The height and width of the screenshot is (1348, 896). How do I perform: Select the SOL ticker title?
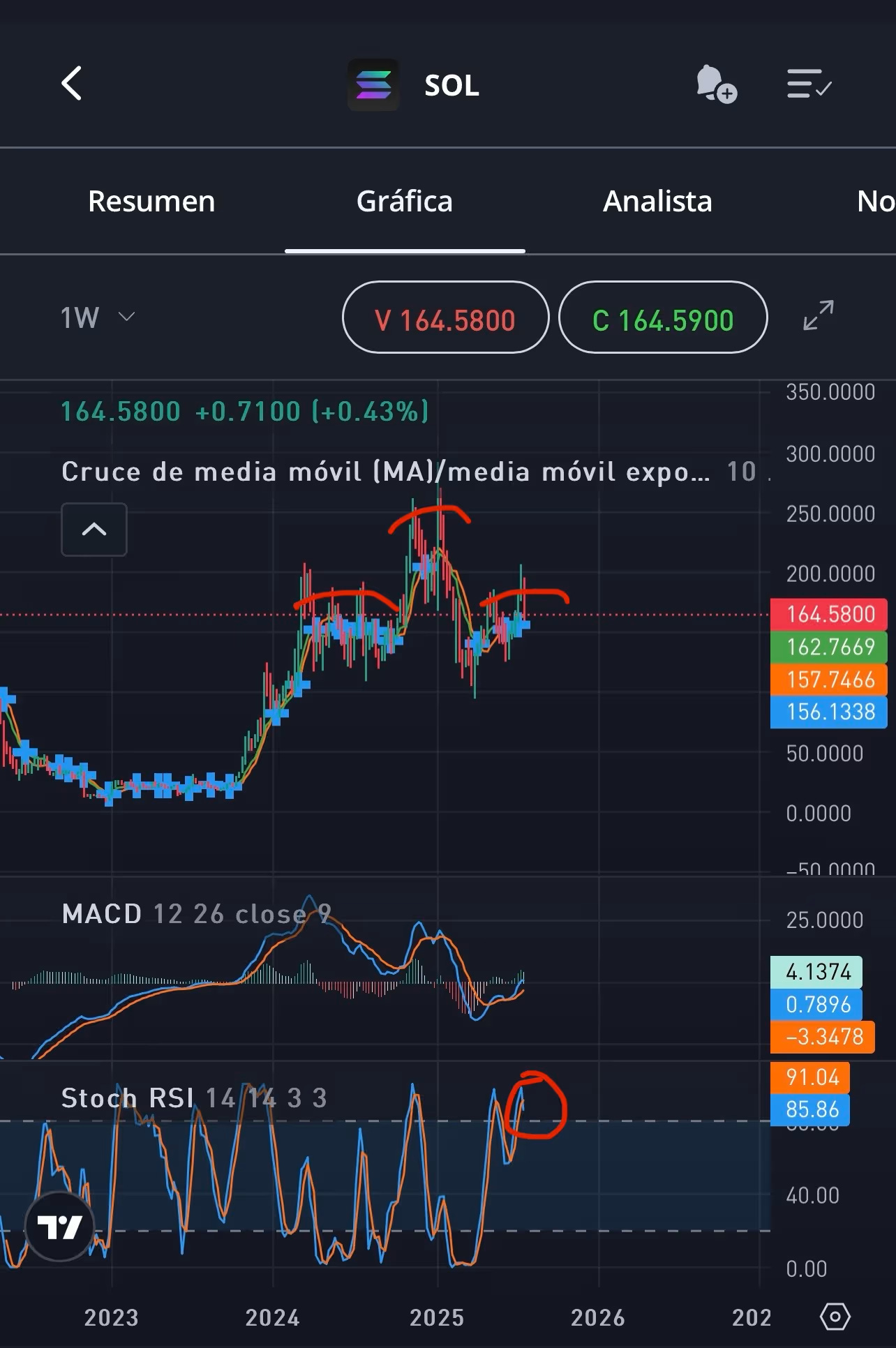click(x=451, y=85)
